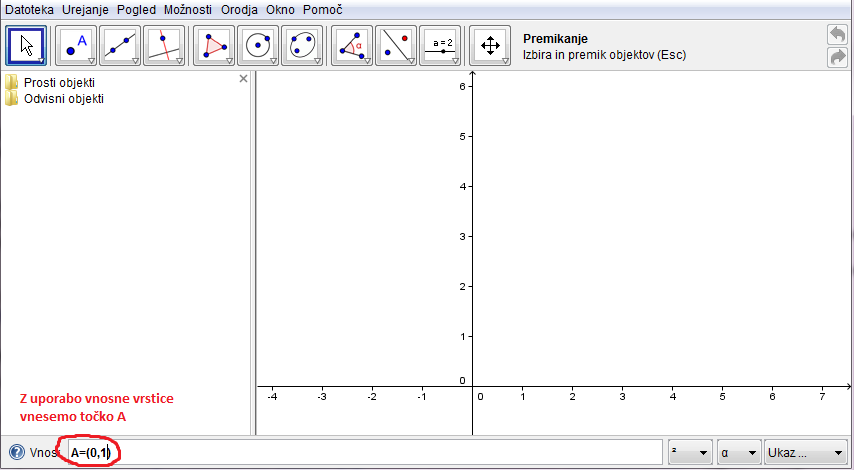
Task: Select the Slider a=2 tool
Action: [x=441, y=45]
